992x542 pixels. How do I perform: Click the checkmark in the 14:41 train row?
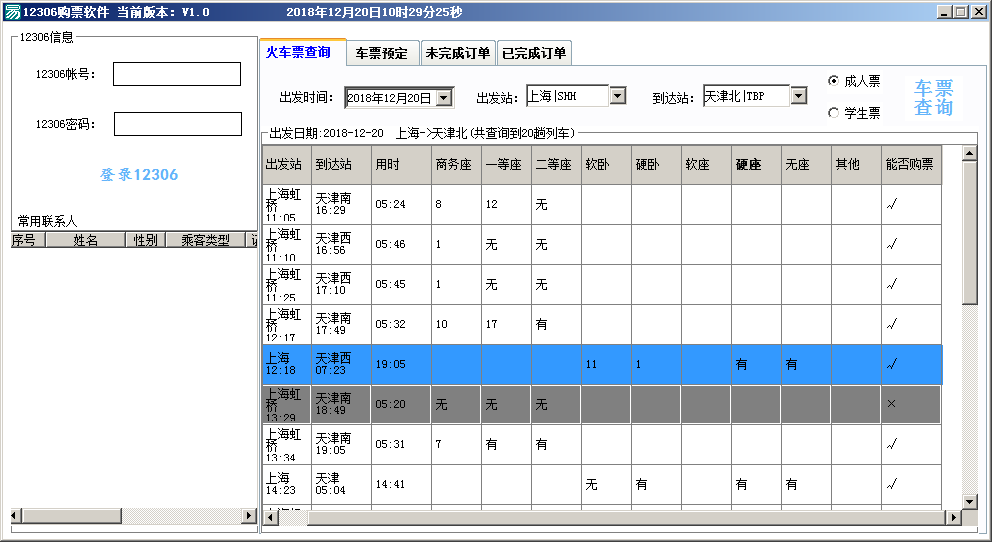pos(892,484)
